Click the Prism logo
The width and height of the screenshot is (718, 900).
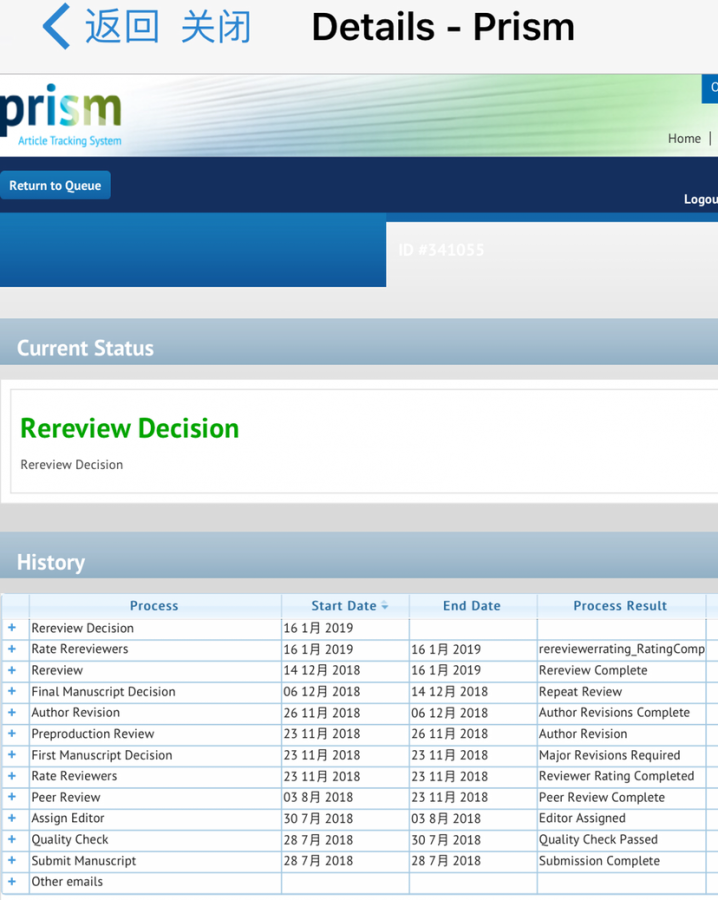point(62,114)
